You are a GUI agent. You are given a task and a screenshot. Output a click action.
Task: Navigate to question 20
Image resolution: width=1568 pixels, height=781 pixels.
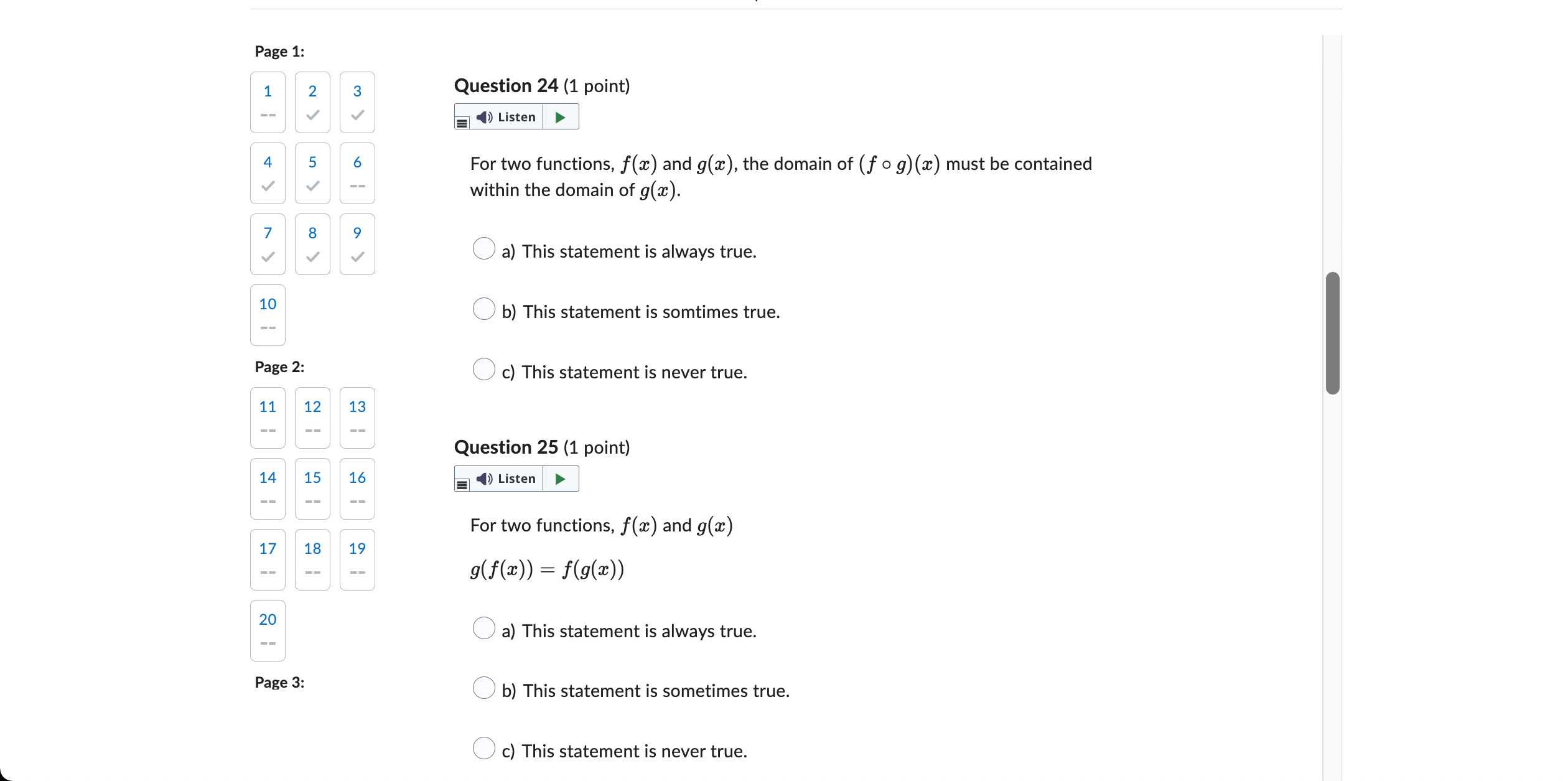click(x=267, y=630)
